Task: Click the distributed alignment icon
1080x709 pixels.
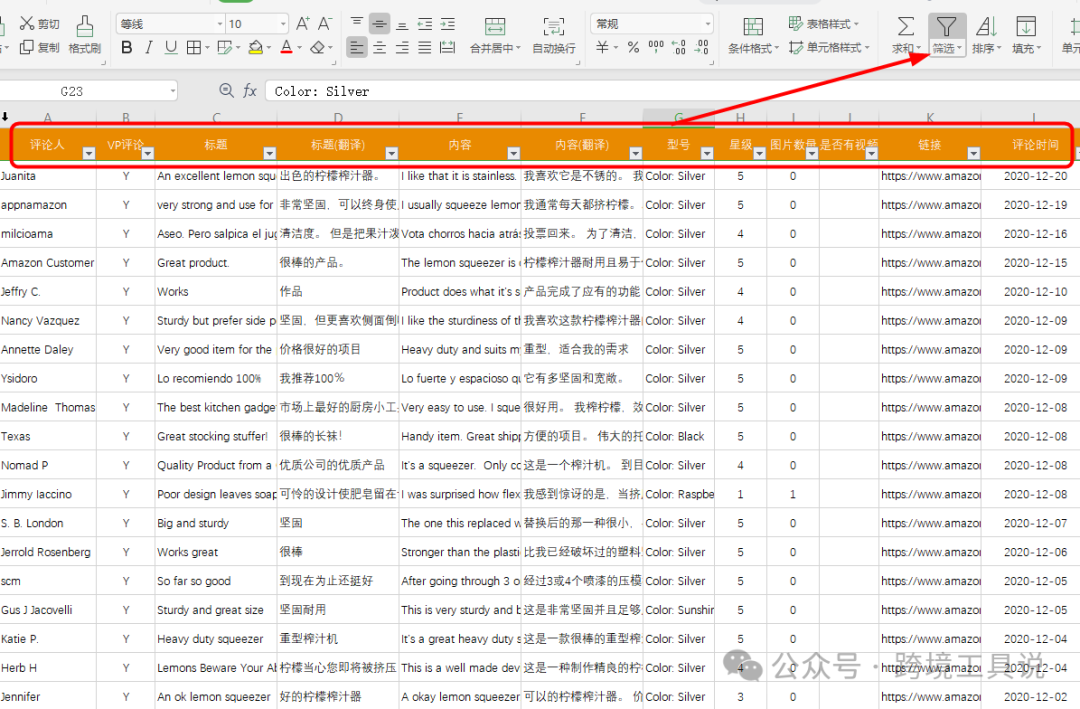Action: [448, 48]
